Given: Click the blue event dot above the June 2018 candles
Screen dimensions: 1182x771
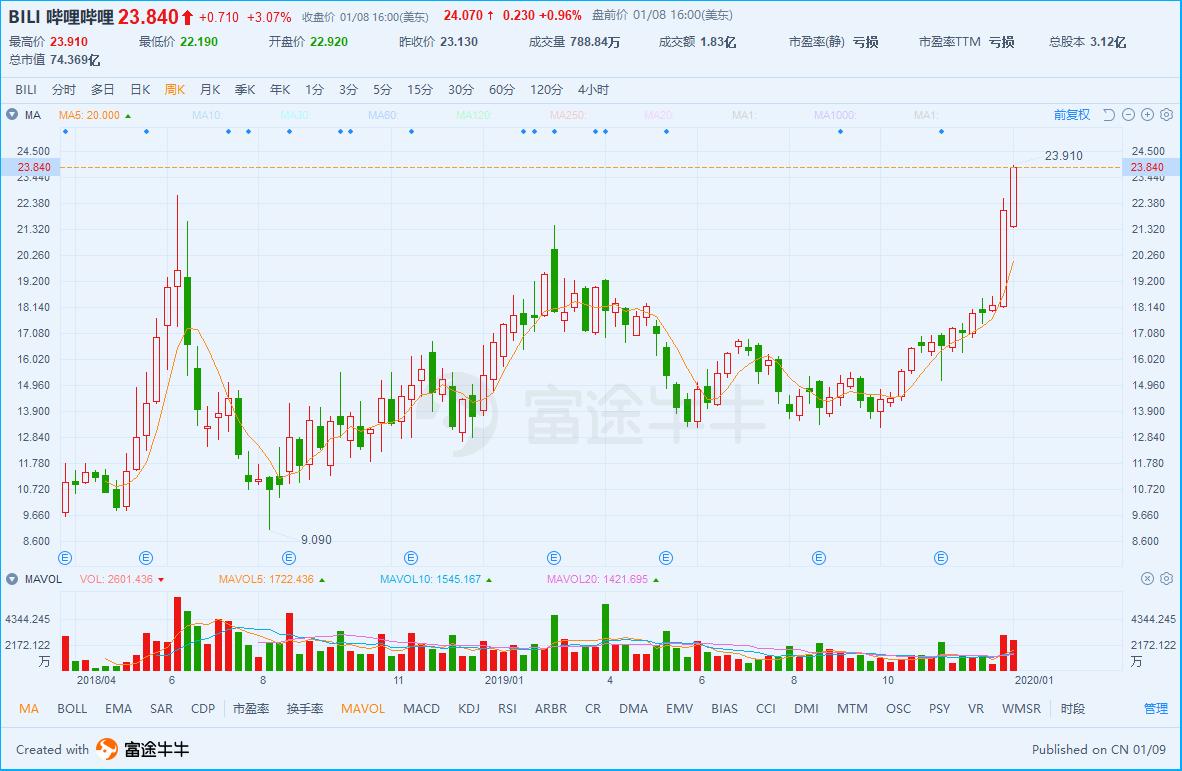Looking at the screenshot, I should (146, 132).
